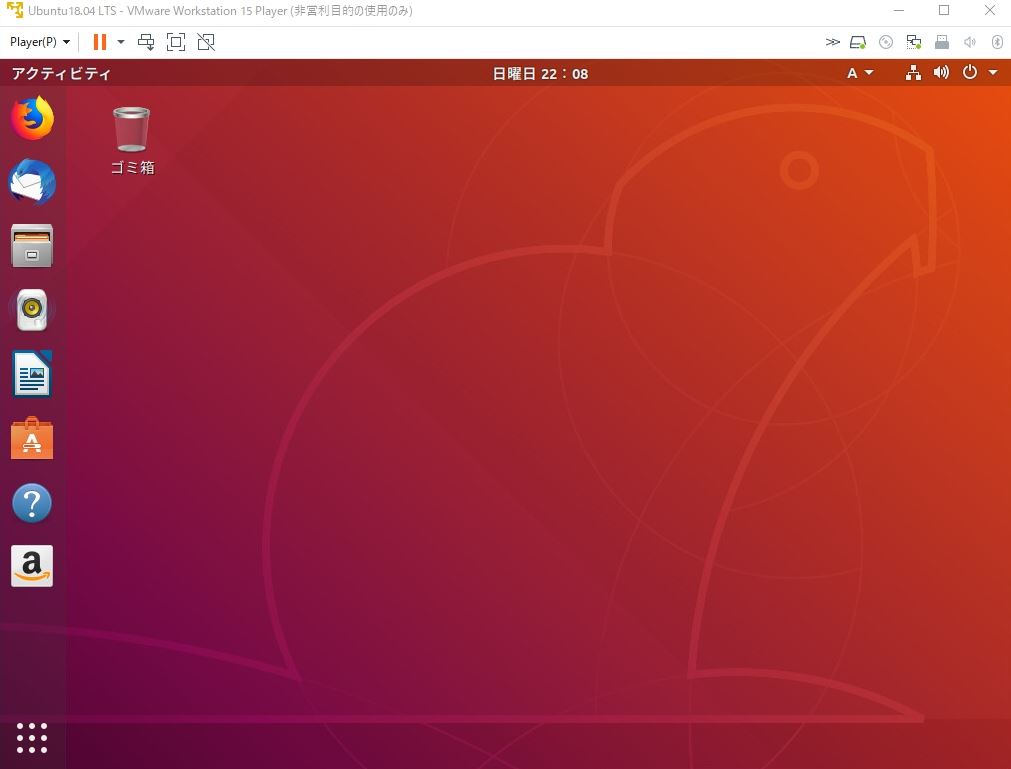
Task: Launch the Amazon dock icon
Action: pos(32,567)
